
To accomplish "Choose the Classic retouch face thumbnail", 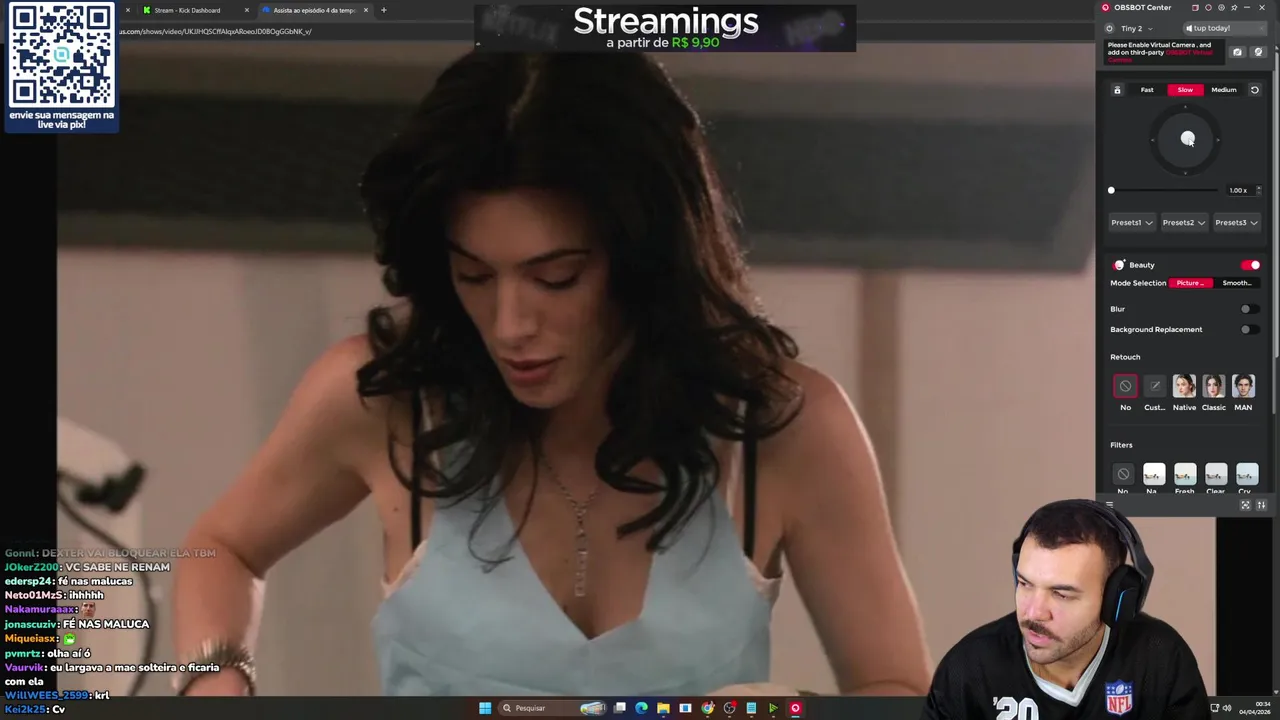I will pyautogui.click(x=1214, y=386).
